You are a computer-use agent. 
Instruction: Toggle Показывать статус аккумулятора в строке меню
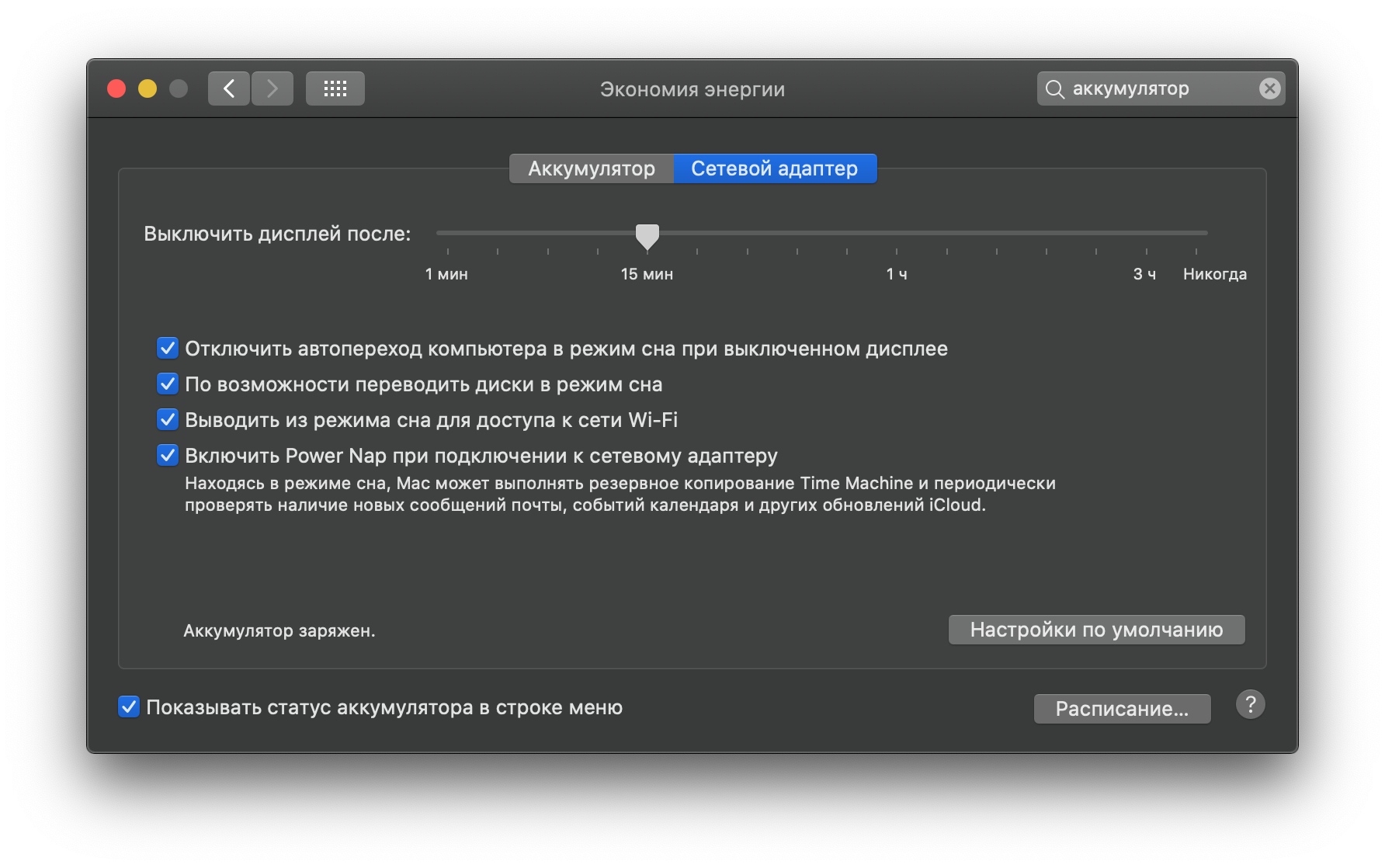[x=129, y=707]
